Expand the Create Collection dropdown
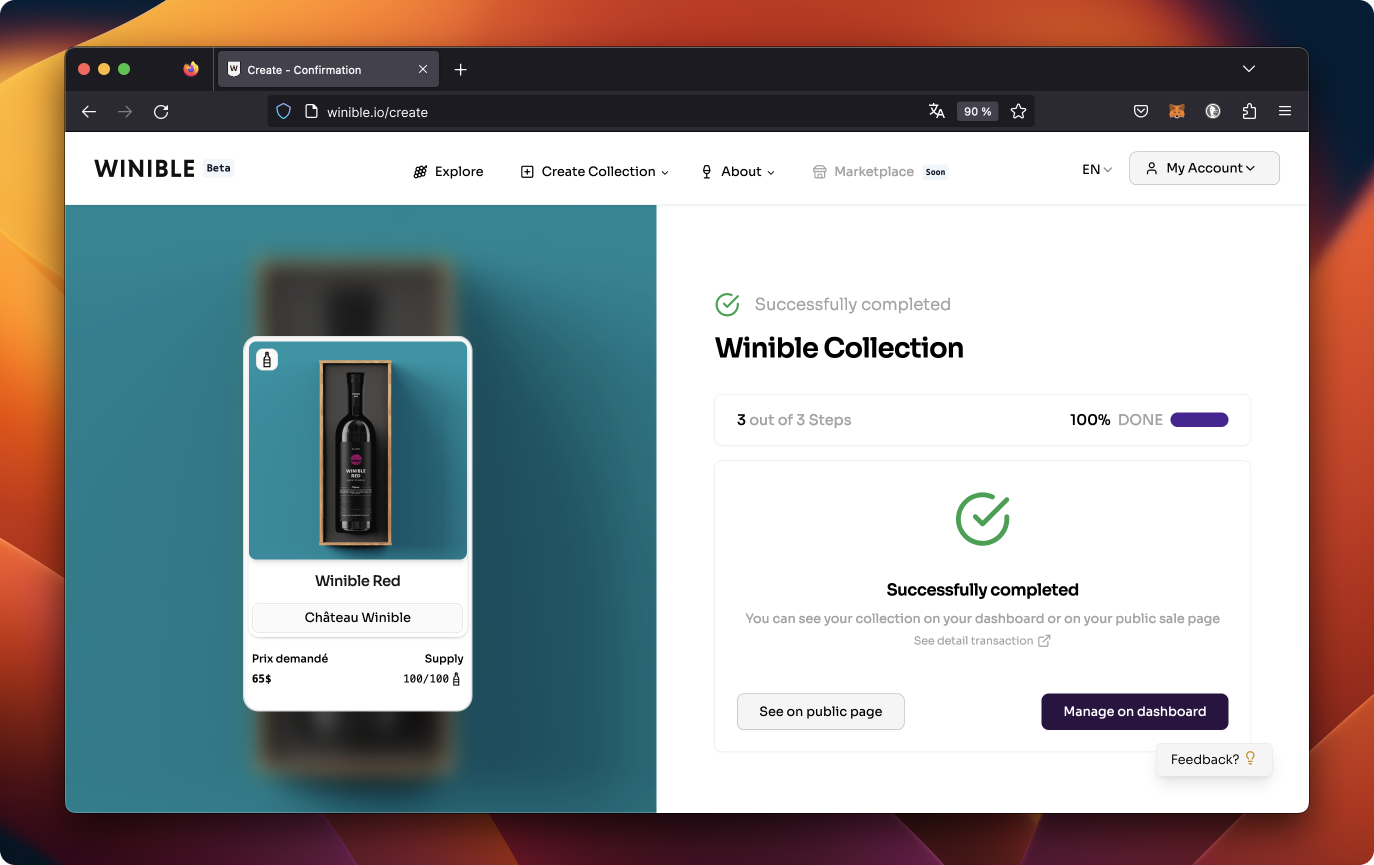 point(595,172)
